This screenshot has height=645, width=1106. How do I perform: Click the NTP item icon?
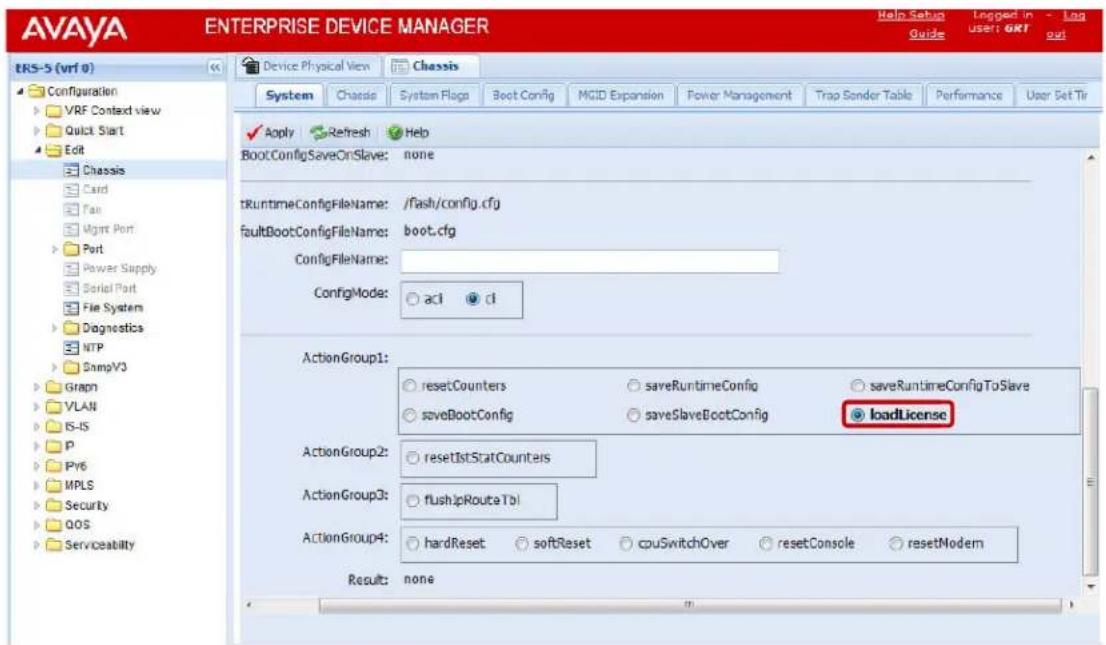[71, 347]
